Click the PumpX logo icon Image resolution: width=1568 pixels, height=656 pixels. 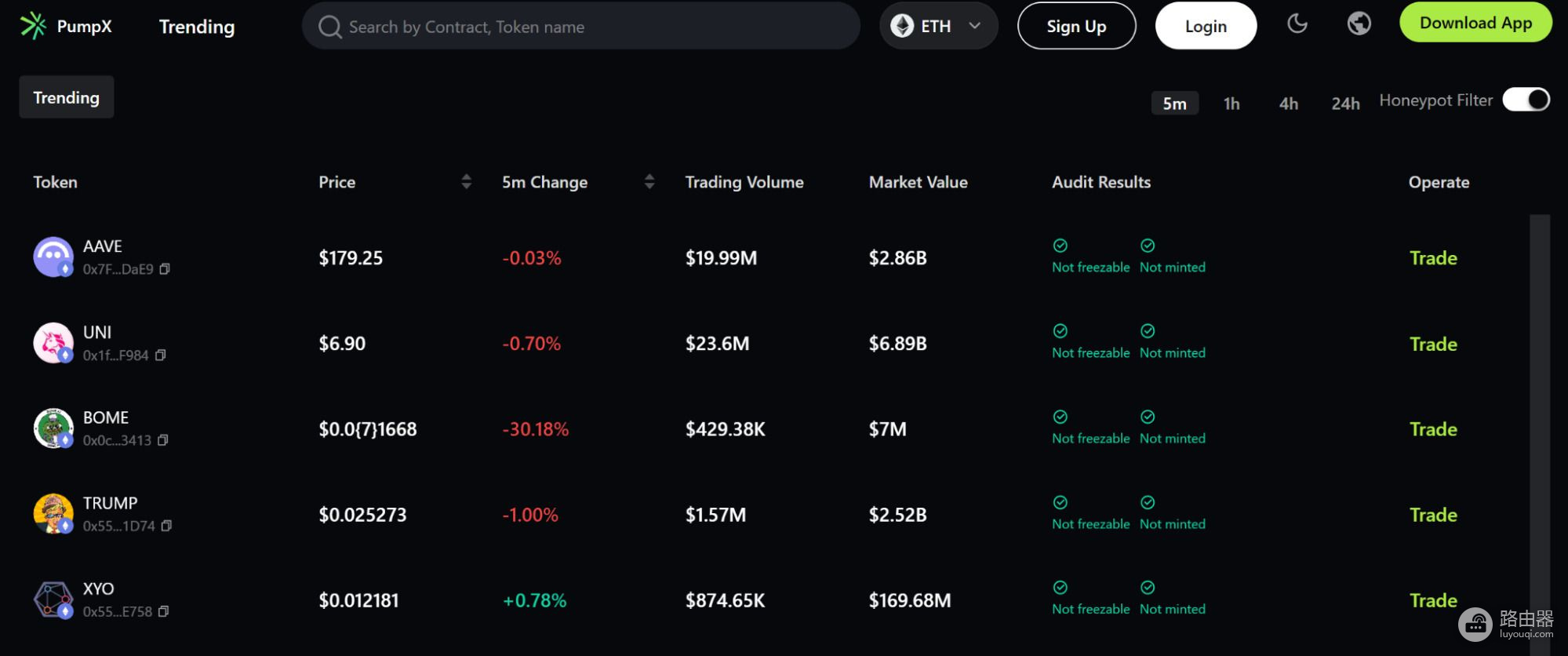pos(33,26)
